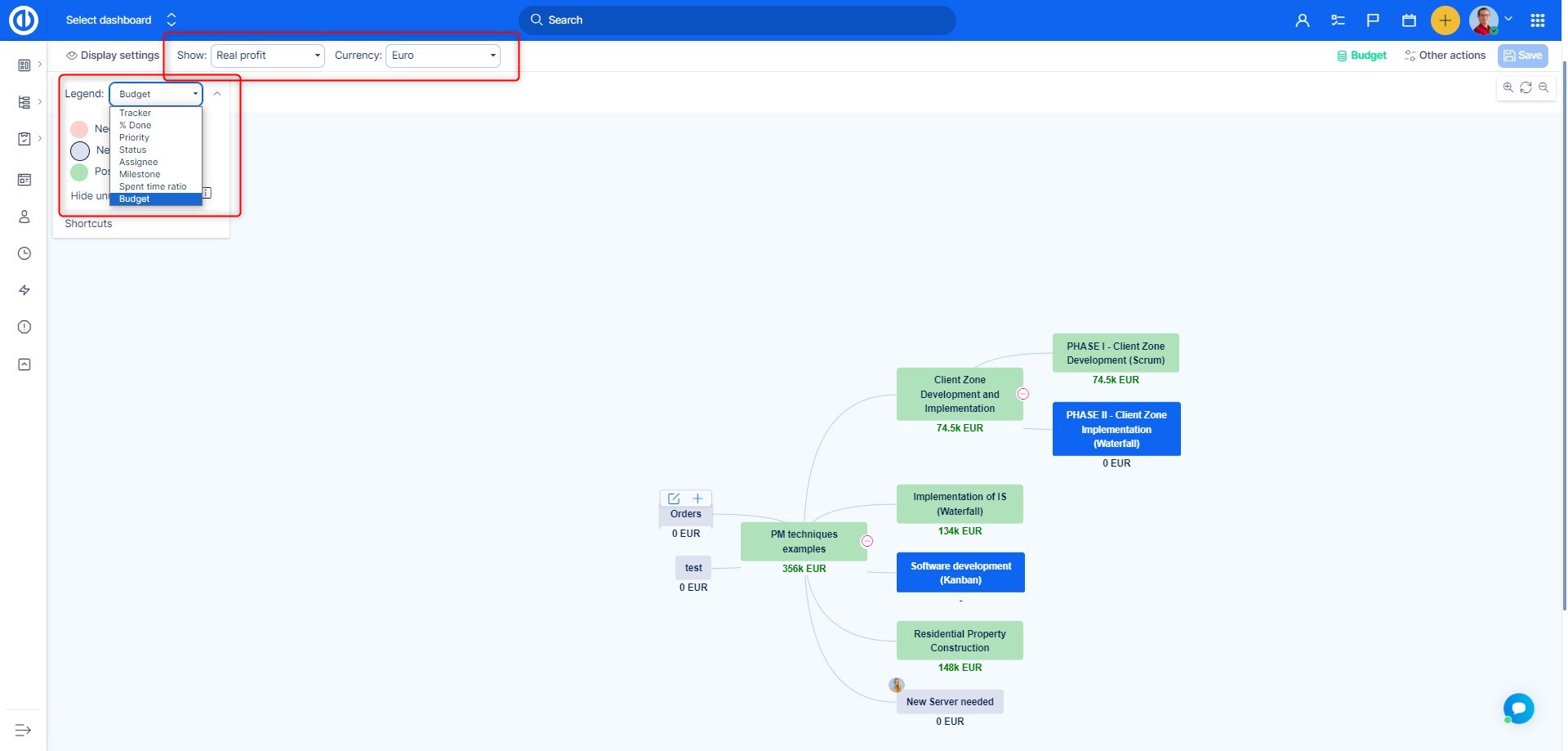Click the zoom in magnifier icon
Image resolution: width=1568 pixels, height=751 pixels.
[x=1508, y=87]
